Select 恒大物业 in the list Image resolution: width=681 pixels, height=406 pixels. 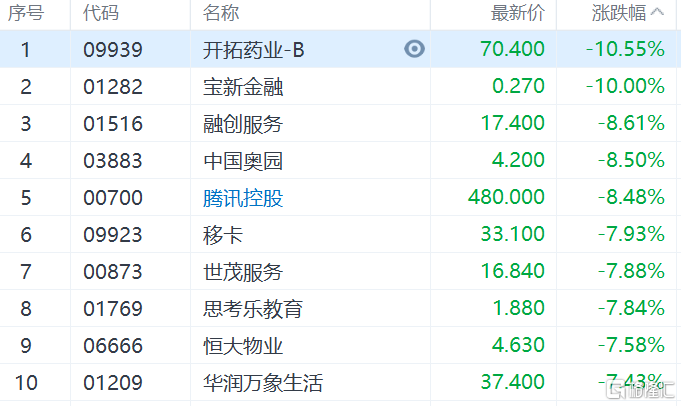tap(243, 346)
